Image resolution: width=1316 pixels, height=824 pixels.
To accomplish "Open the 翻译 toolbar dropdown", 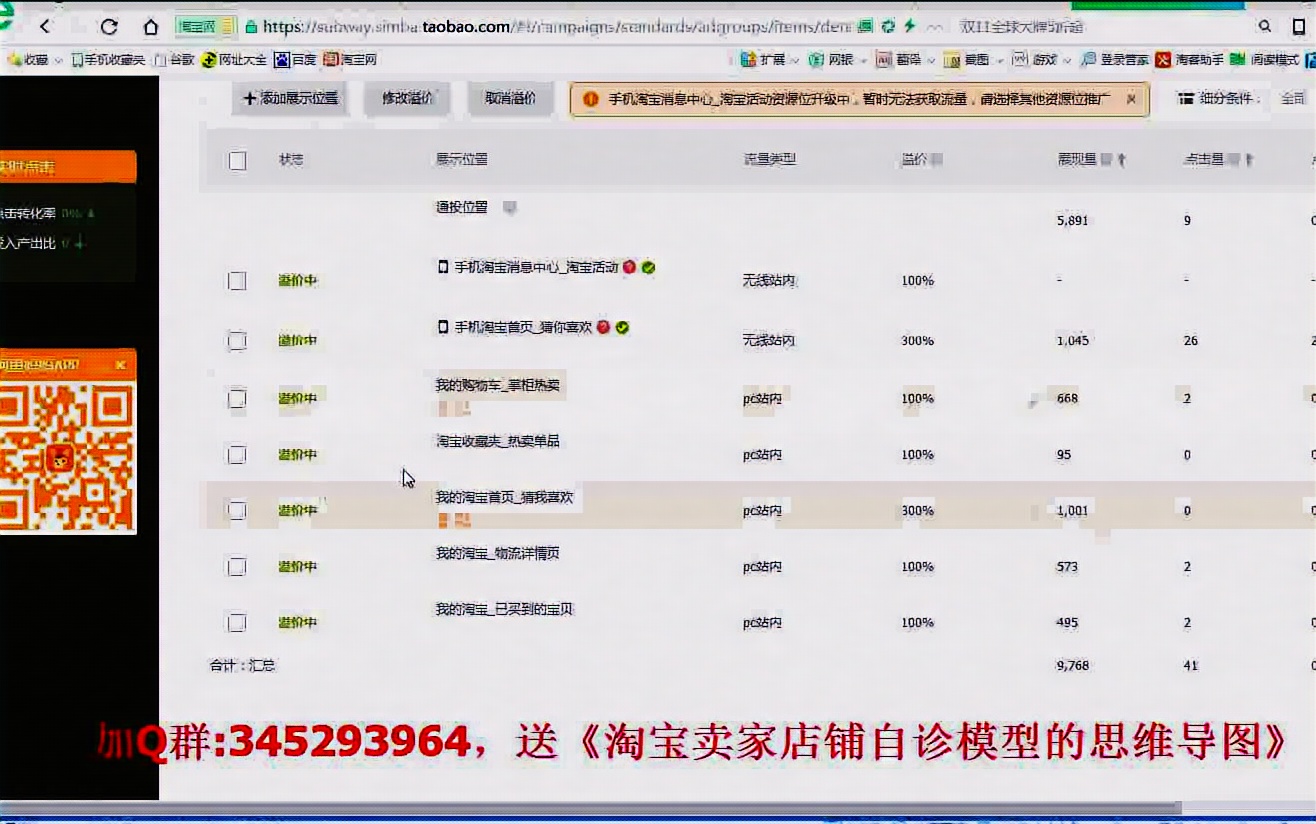I will [x=905, y=60].
